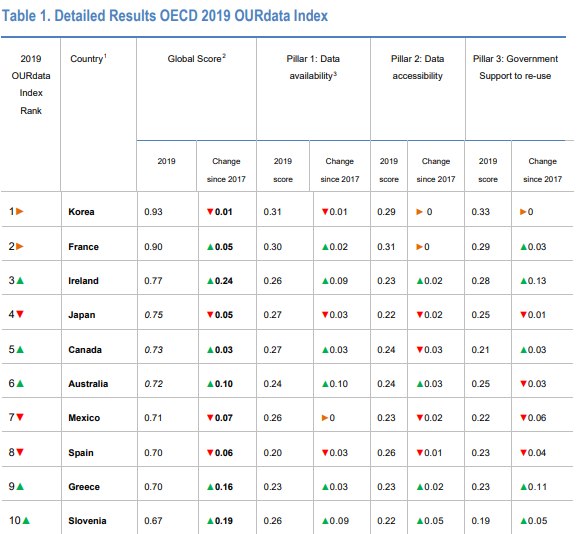This screenshot has height=534, width=588.
Task: Click Korea's global score 0.93
Action: (x=153, y=212)
